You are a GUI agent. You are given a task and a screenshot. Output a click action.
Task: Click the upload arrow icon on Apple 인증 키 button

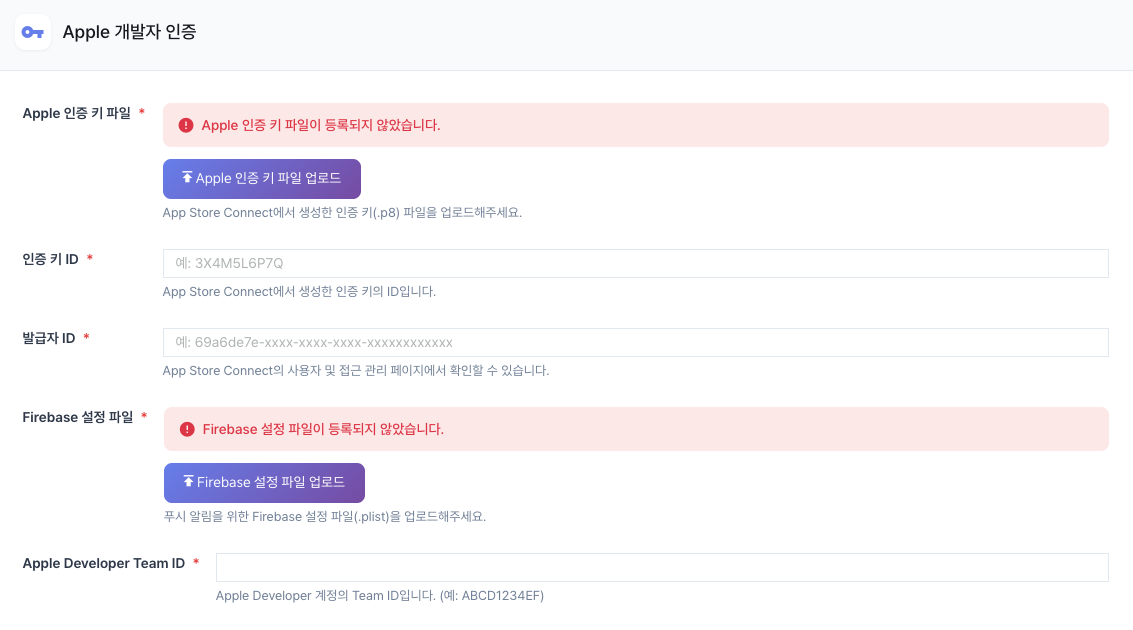pos(187,178)
